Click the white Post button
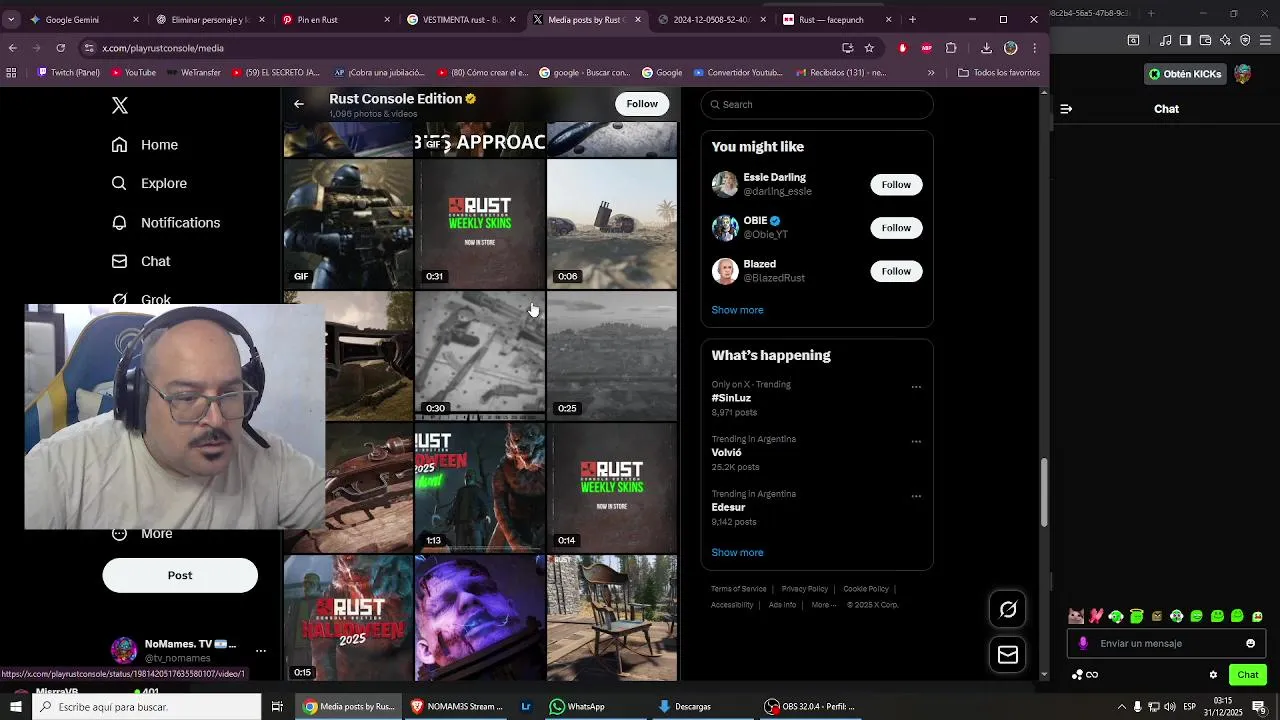Screen dimensions: 1280x720 tap(180, 575)
